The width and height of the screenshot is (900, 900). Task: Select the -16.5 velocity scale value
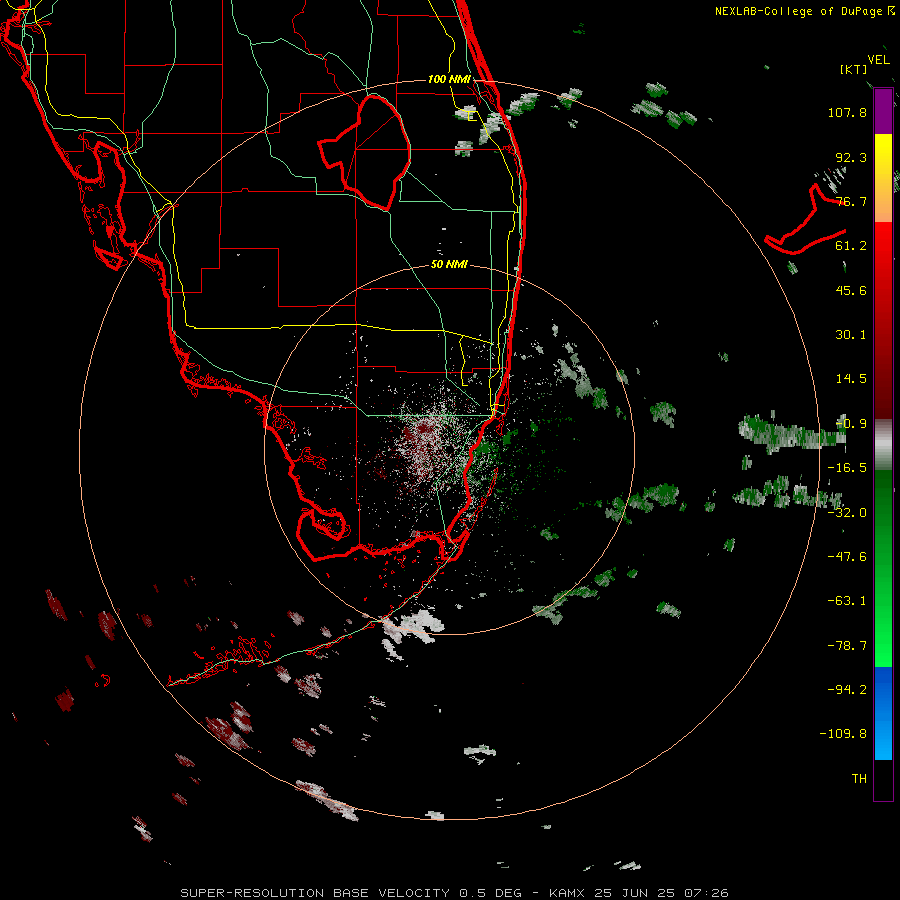(847, 468)
